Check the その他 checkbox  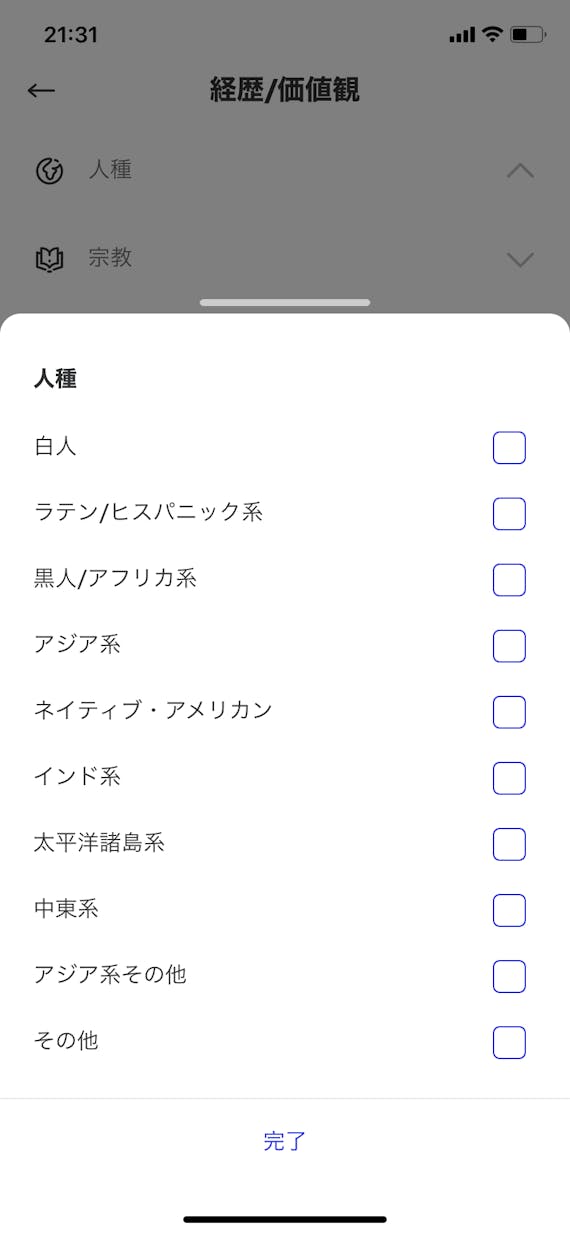click(509, 1042)
